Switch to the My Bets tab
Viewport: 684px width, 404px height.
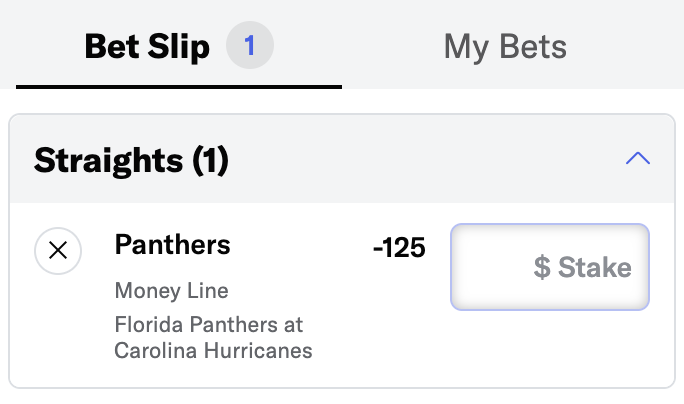tap(505, 46)
